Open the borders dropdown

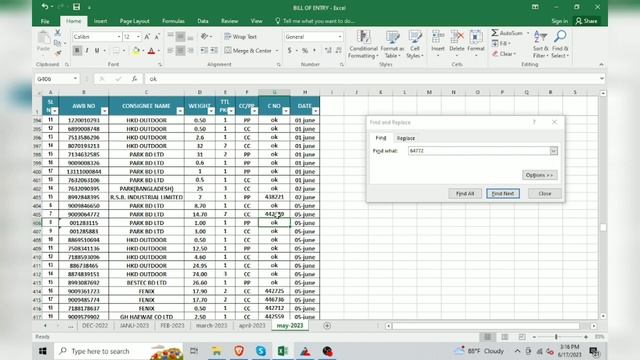tap(124, 51)
